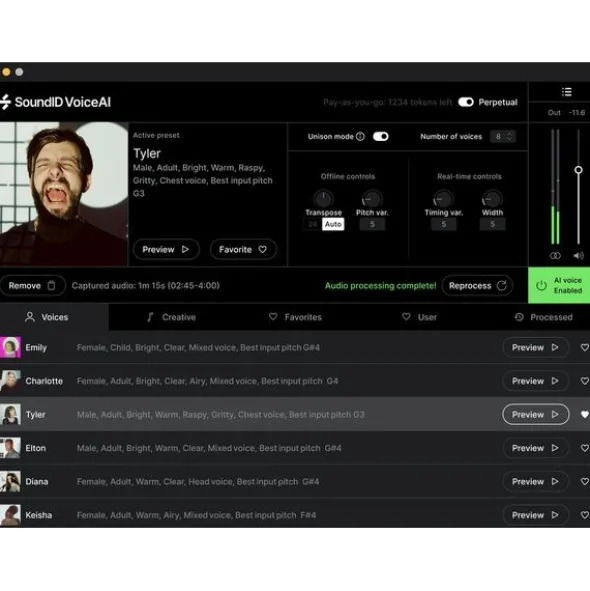This screenshot has width=590, height=591.
Task: Click the Timing var. value field
Action: coord(444,224)
